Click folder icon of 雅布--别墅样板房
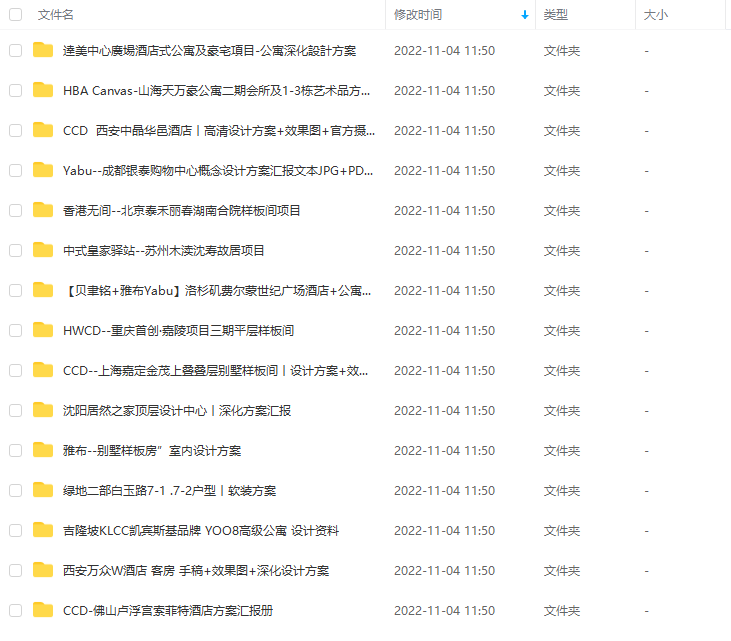Screen dimensions: 731x641 [43, 451]
